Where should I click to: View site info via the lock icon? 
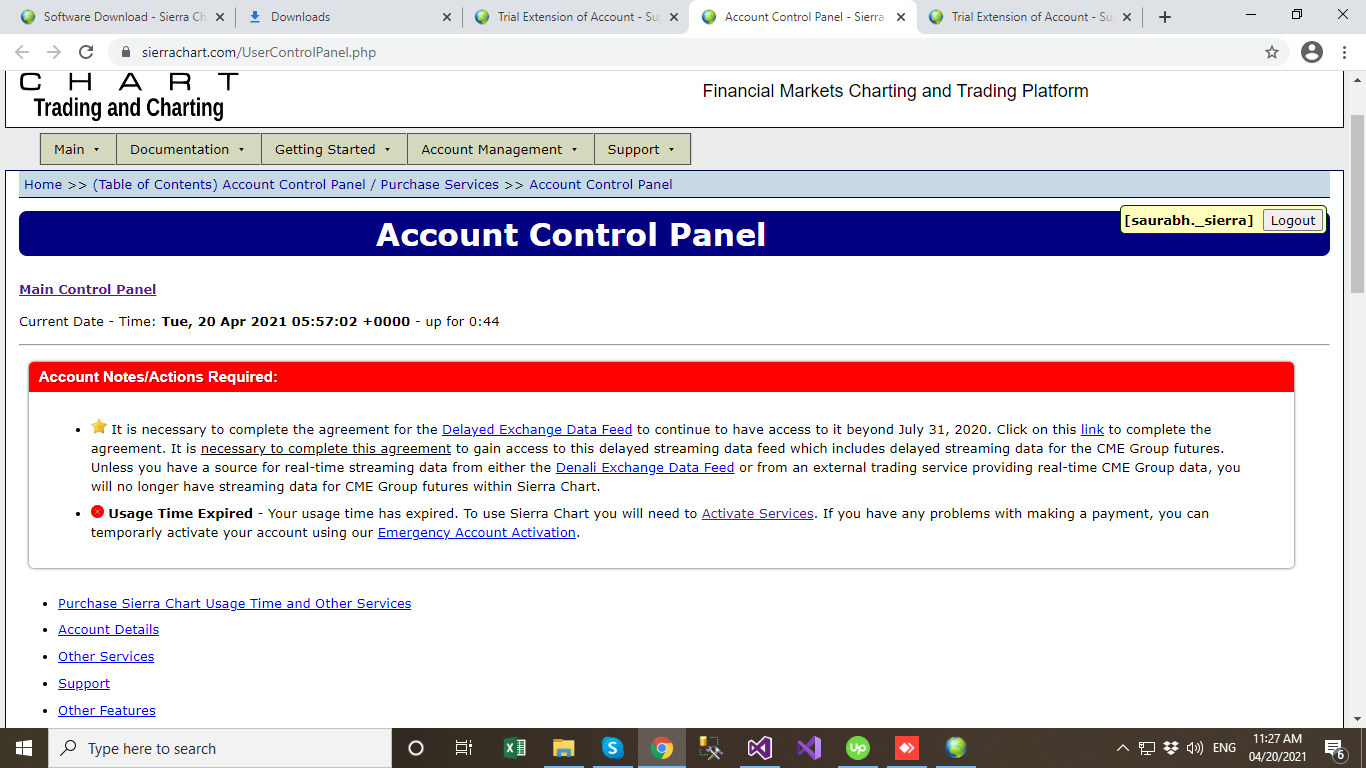tap(126, 52)
